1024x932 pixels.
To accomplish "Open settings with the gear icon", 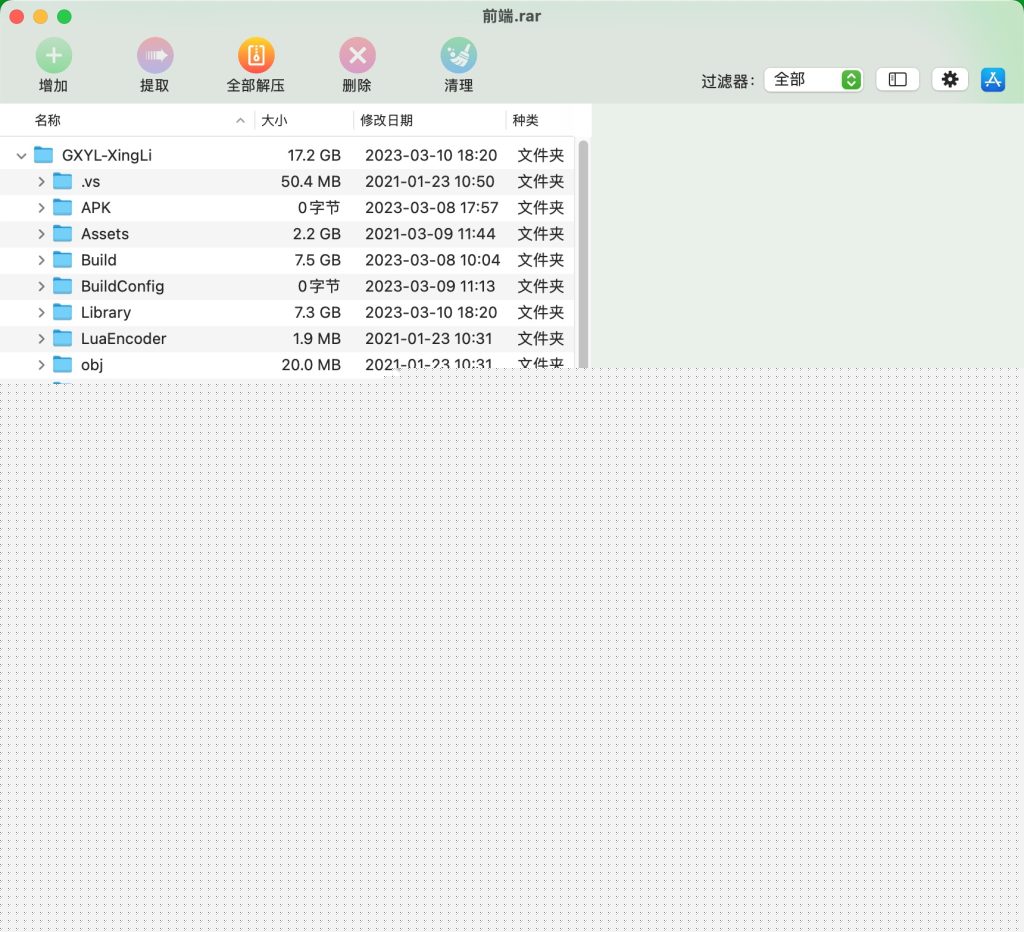I will click(x=950, y=80).
